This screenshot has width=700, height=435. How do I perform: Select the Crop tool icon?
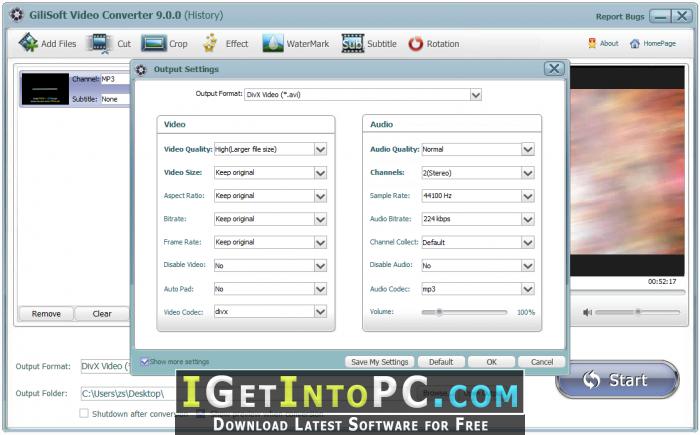click(154, 43)
